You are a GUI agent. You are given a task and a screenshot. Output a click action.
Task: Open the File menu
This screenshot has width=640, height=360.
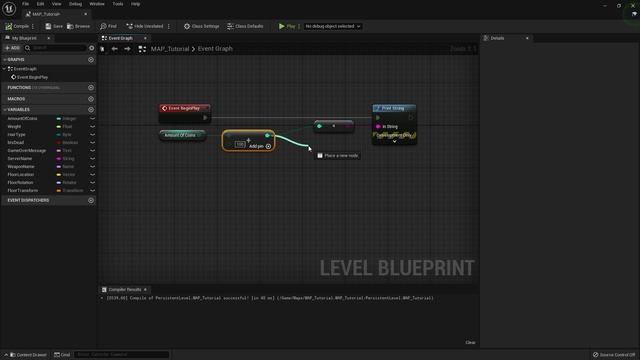pyautogui.click(x=25, y=4)
